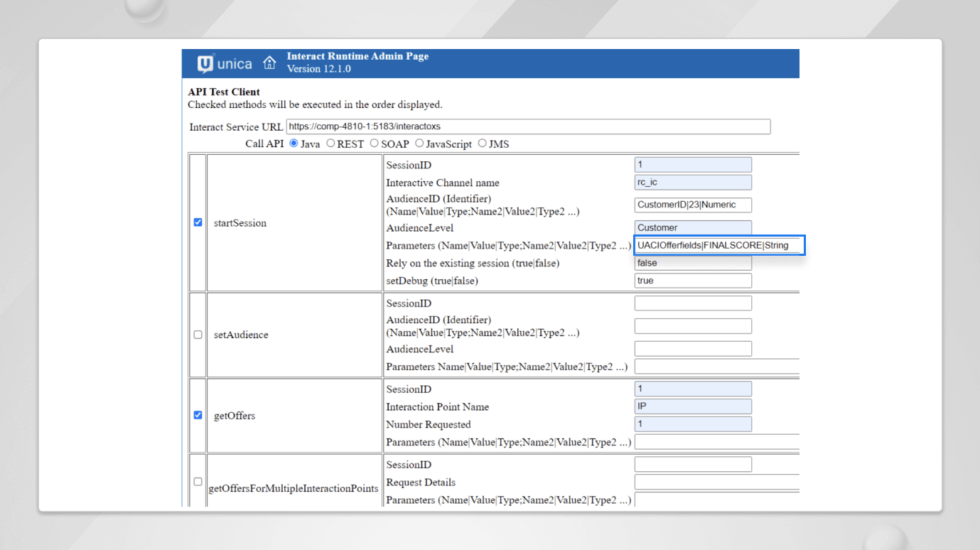Click the Unica logo icon
This screenshot has height=550, width=980.
coord(205,64)
